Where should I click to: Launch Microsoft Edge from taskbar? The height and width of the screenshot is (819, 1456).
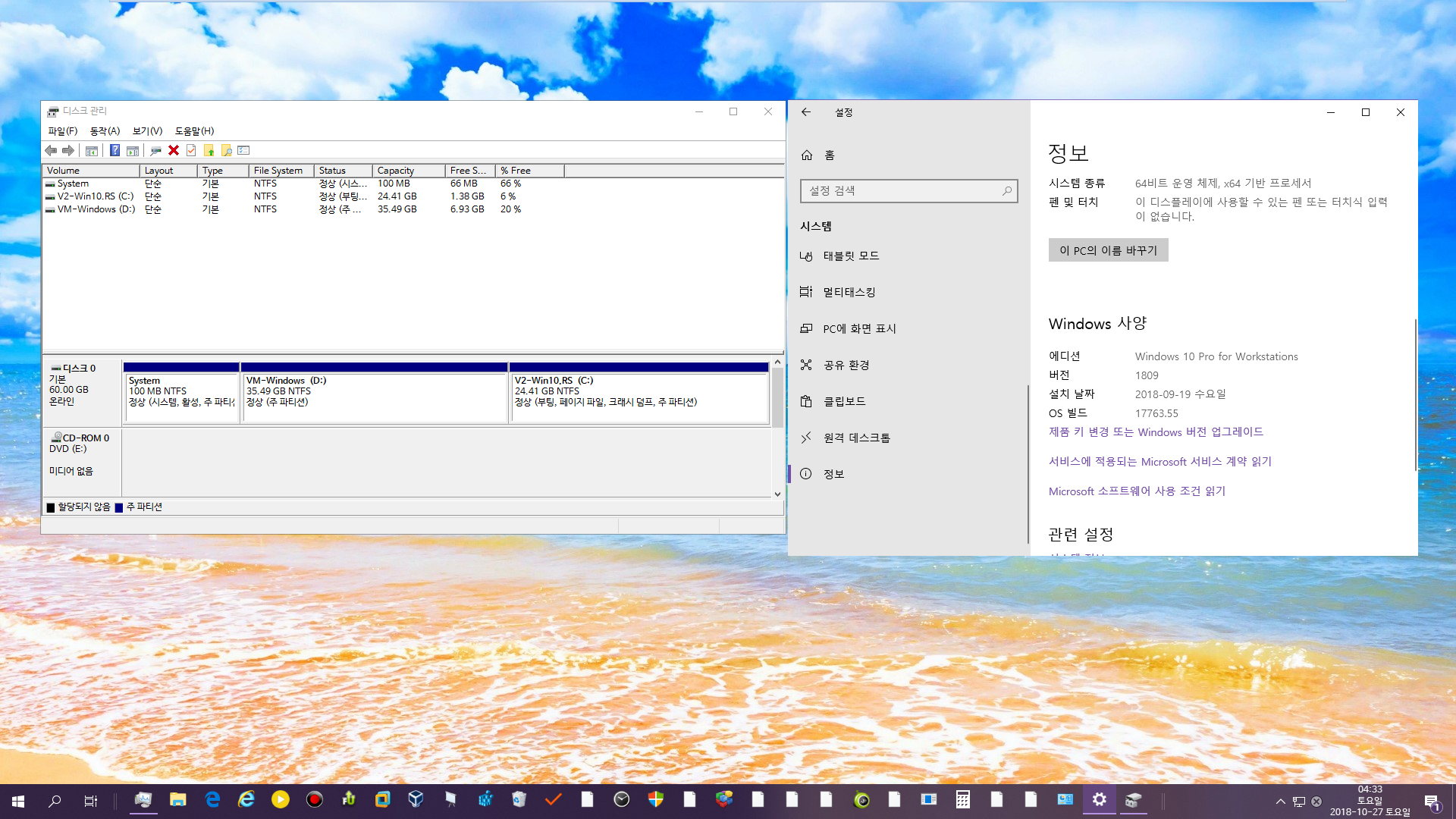(212, 799)
